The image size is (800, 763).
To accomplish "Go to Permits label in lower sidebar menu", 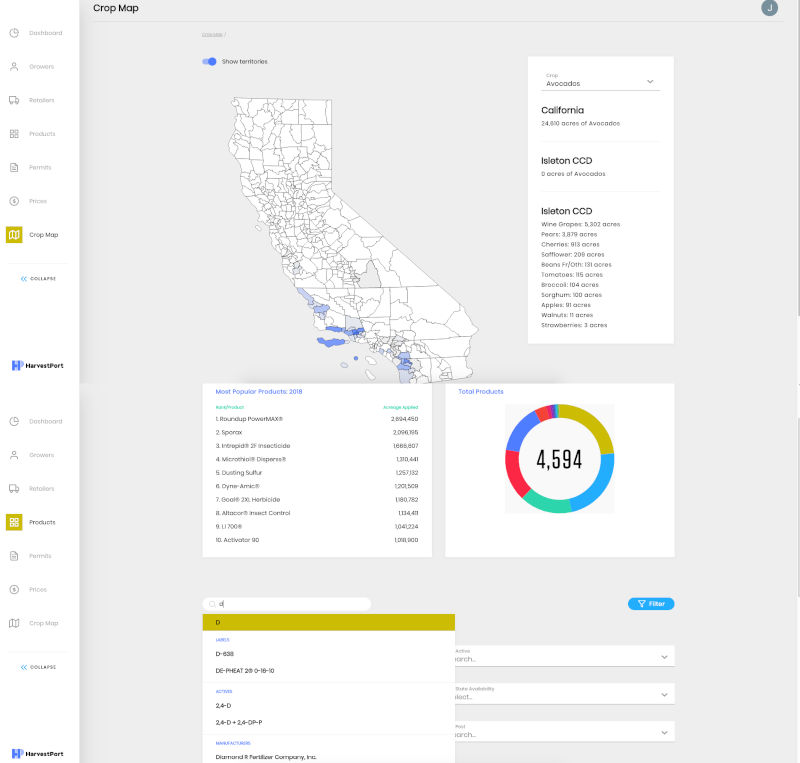I will 40,556.
